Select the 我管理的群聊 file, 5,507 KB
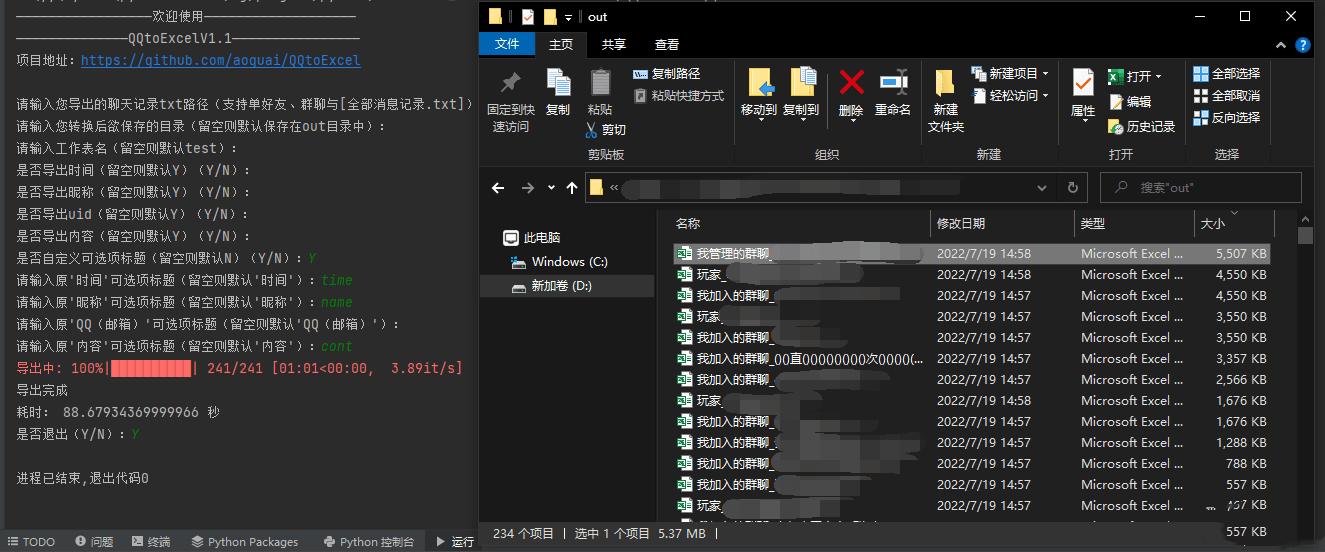The image size is (1325, 552). 972,254
